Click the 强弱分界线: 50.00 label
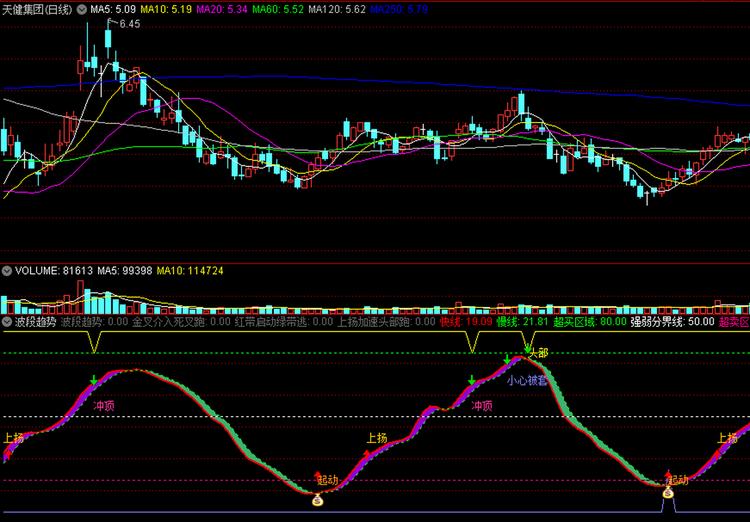Screen dimensions: 750x522 (x=672, y=322)
